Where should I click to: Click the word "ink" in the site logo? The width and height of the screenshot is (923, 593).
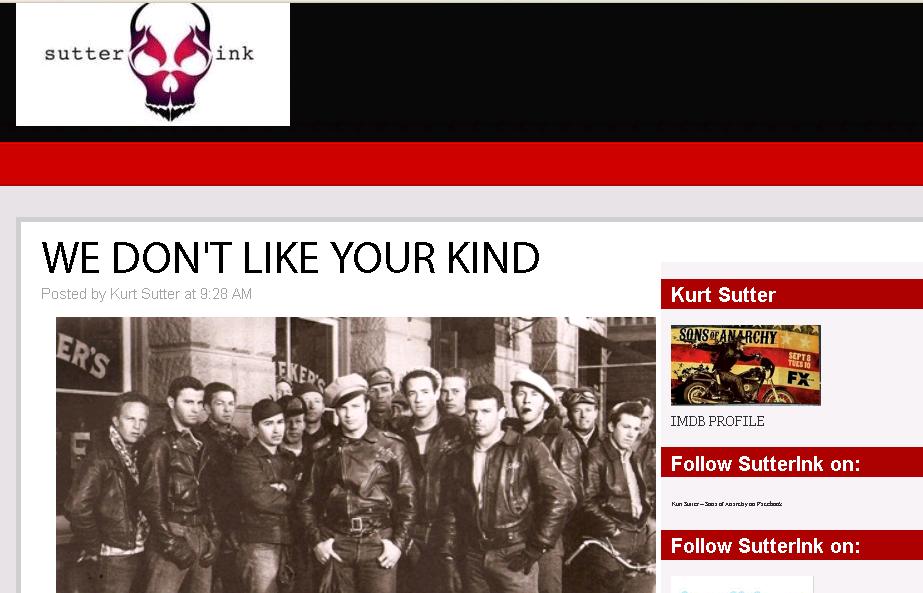(x=234, y=54)
